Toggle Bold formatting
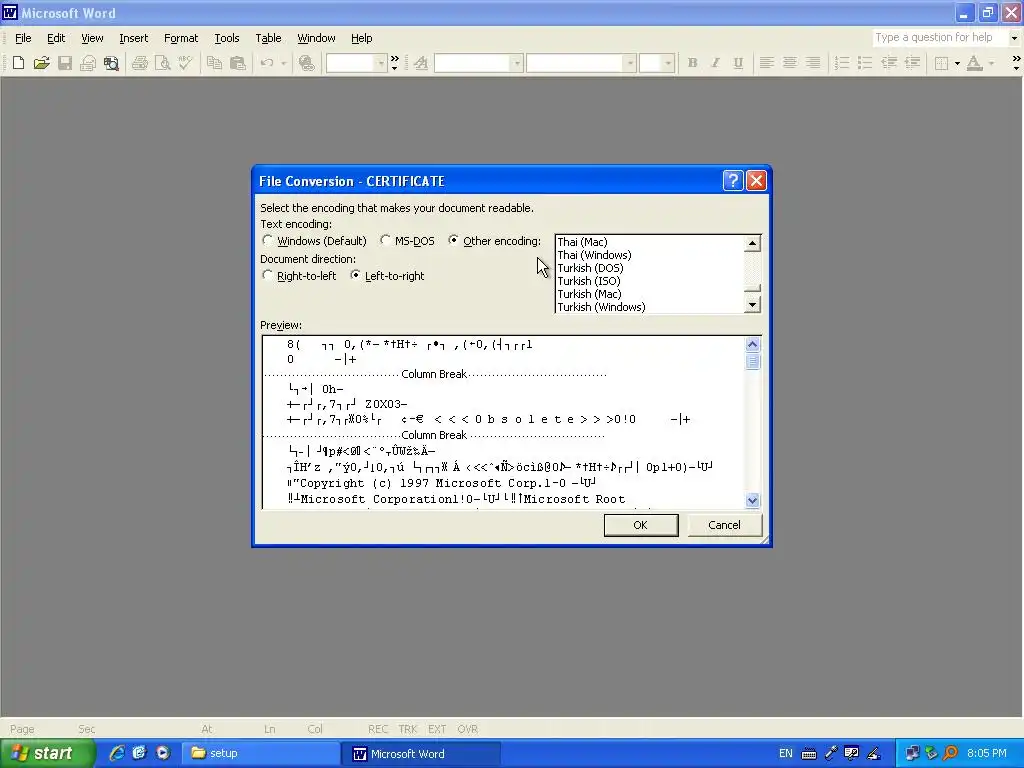The height and width of the screenshot is (768, 1024). click(x=692, y=63)
